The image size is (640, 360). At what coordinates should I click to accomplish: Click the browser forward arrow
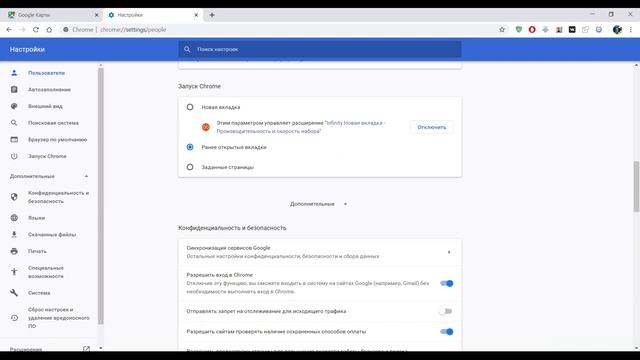tap(22, 29)
